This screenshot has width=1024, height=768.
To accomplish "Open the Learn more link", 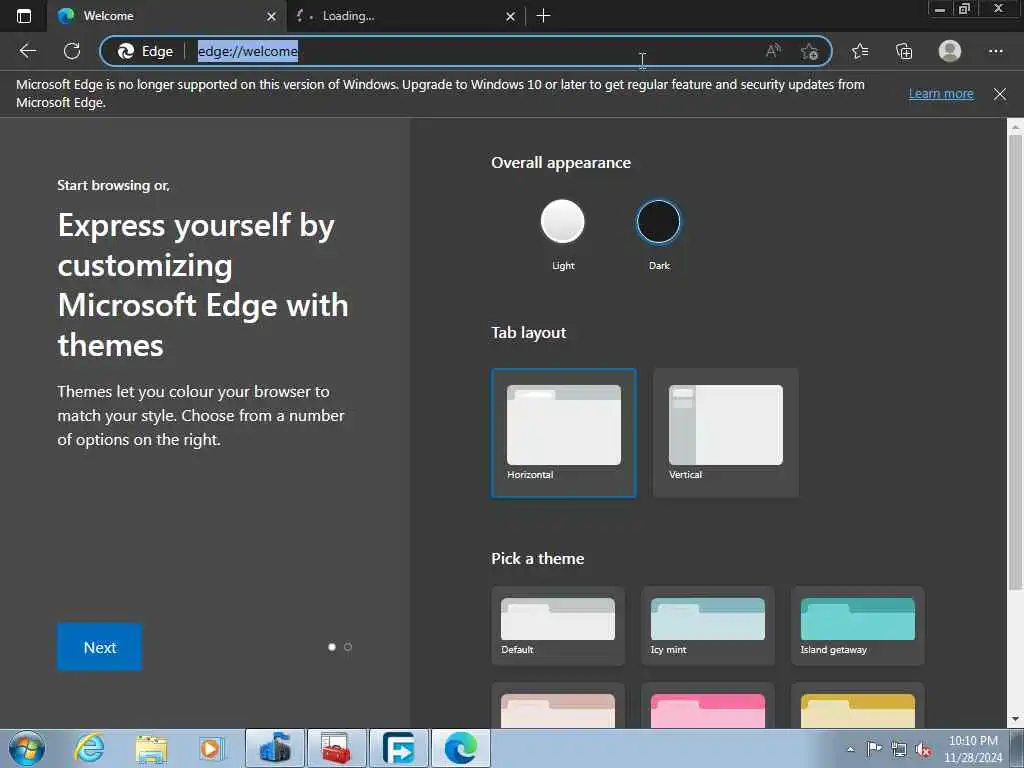I will click(940, 93).
